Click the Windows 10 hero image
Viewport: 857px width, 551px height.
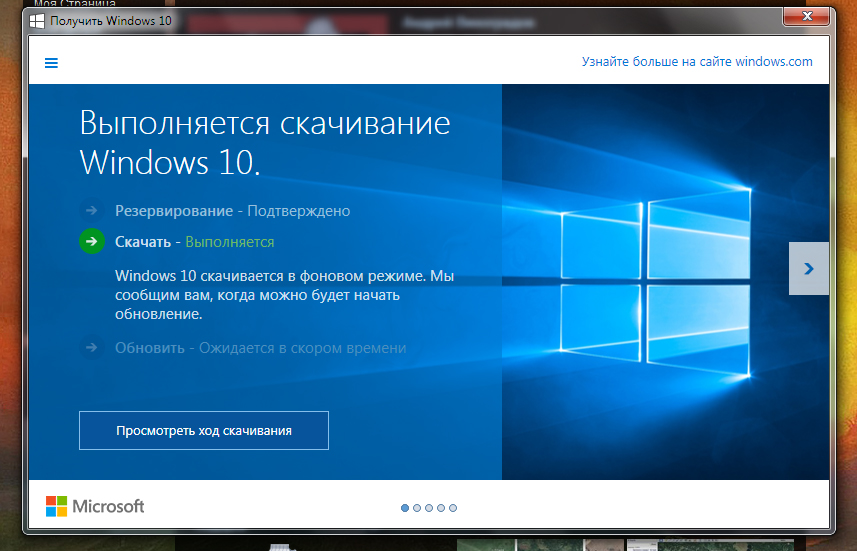(x=665, y=282)
